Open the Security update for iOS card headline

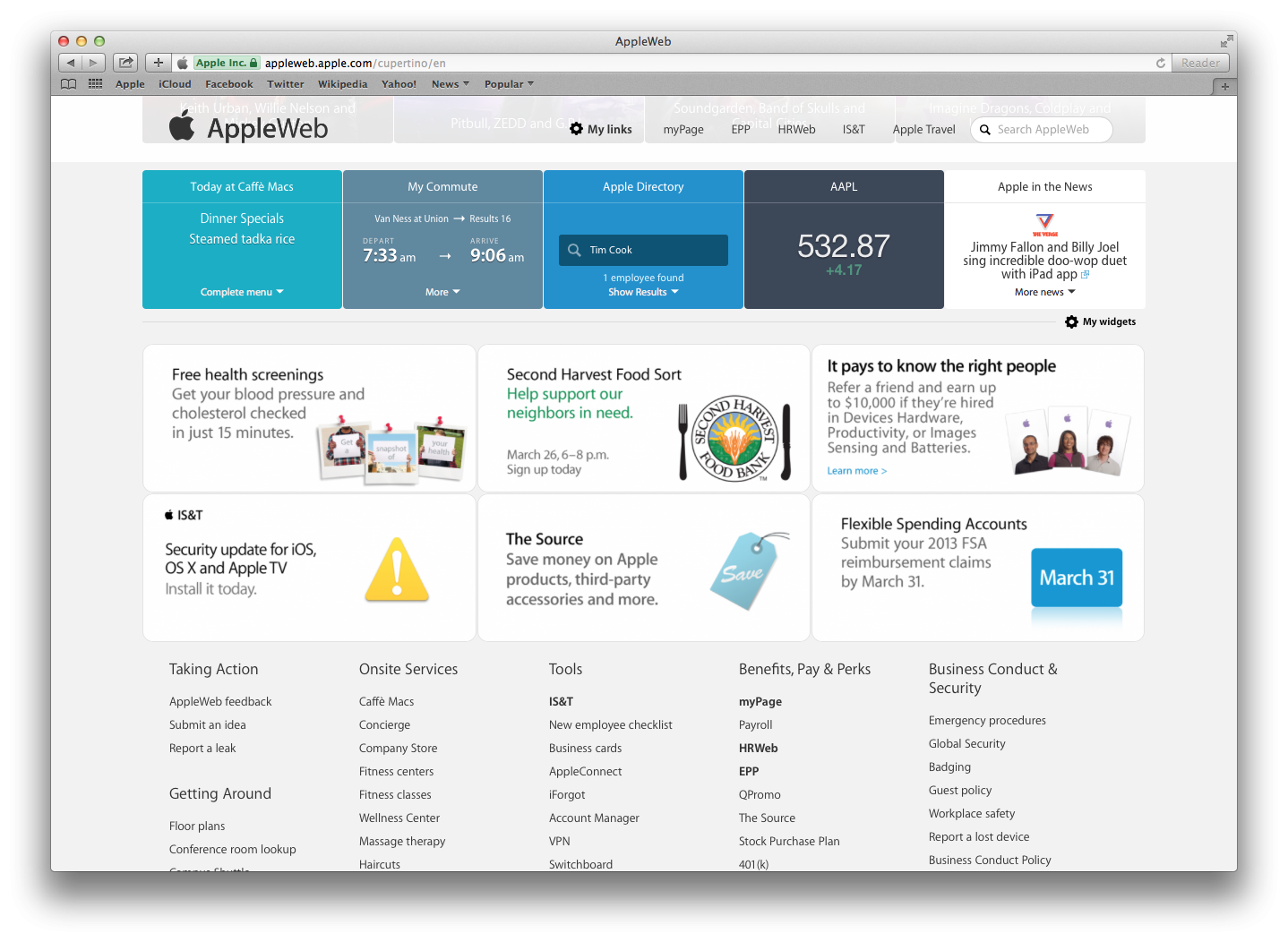[240, 559]
